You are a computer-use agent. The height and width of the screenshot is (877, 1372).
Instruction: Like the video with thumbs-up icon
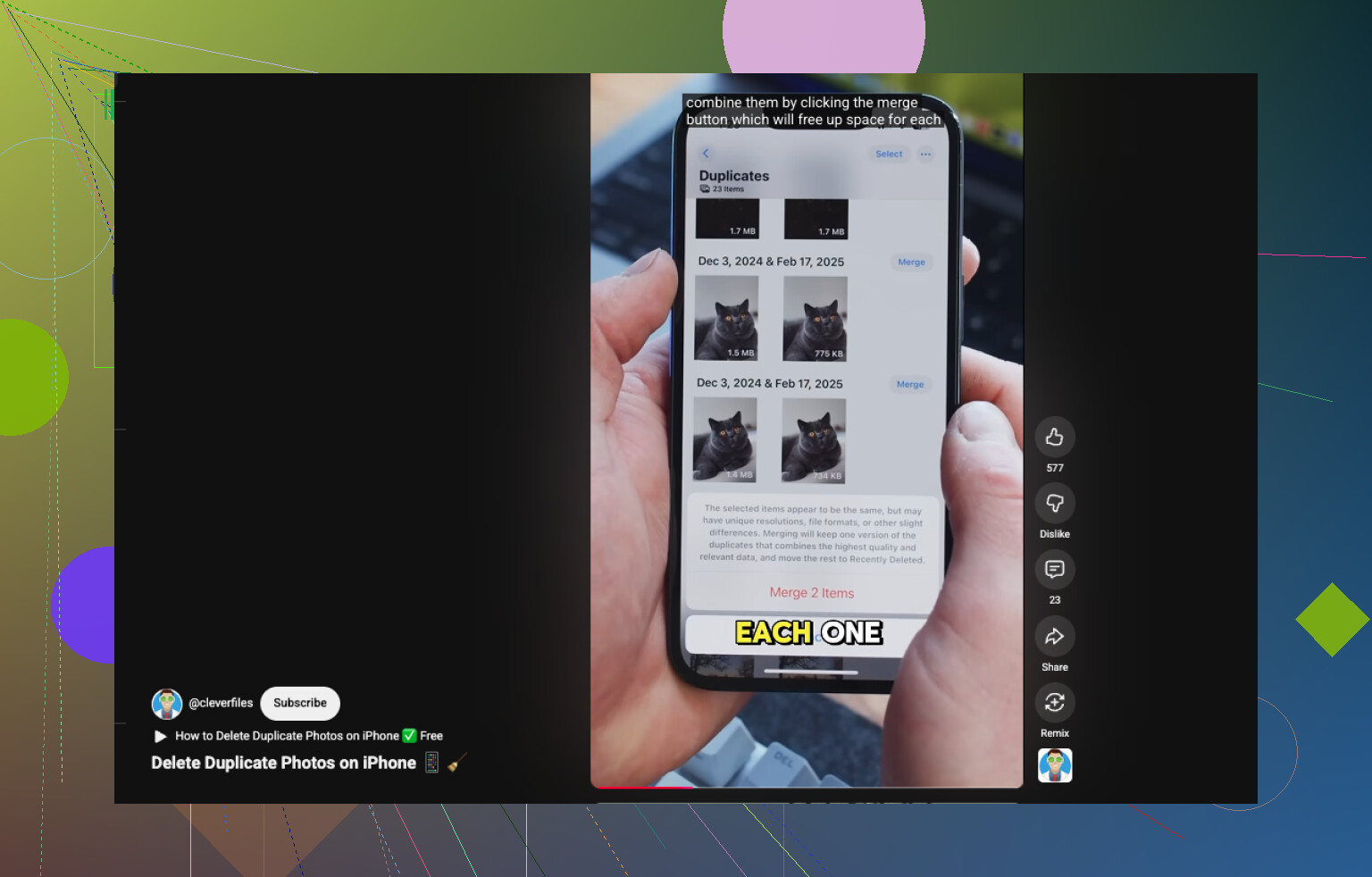click(x=1054, y=437)
